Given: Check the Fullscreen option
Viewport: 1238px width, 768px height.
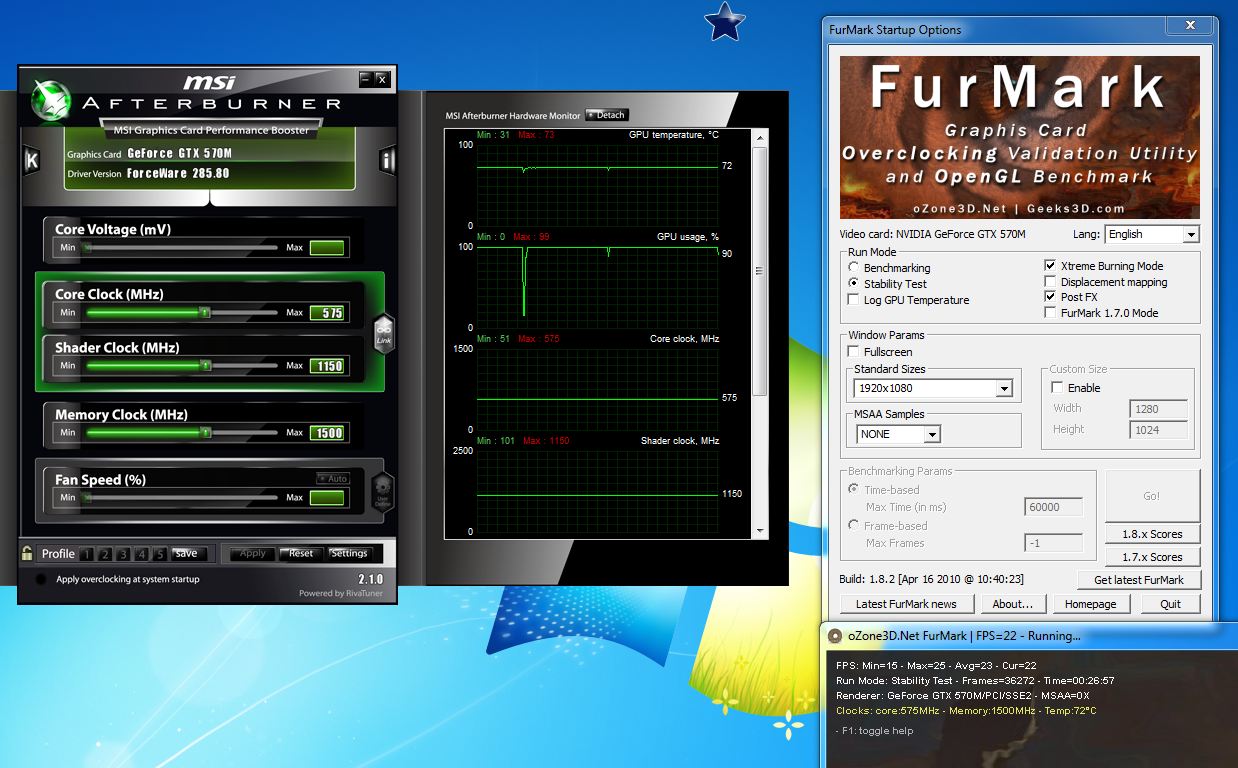Looking at the screenshot, I should pos(853,352).
